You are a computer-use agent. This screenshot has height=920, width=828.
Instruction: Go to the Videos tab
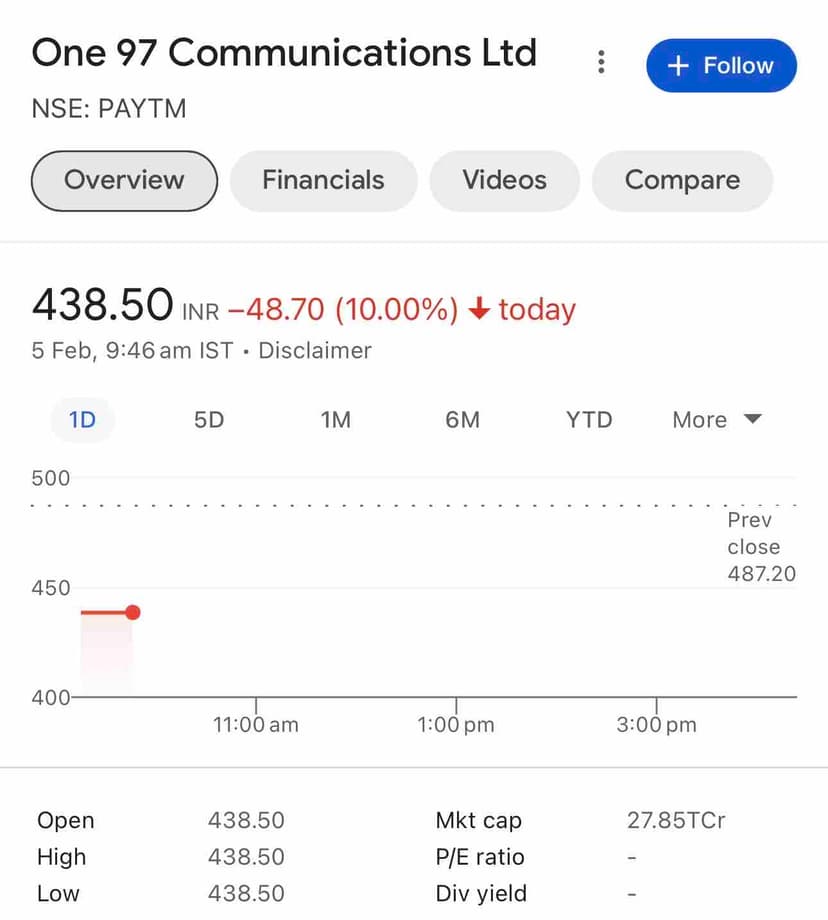504,180
